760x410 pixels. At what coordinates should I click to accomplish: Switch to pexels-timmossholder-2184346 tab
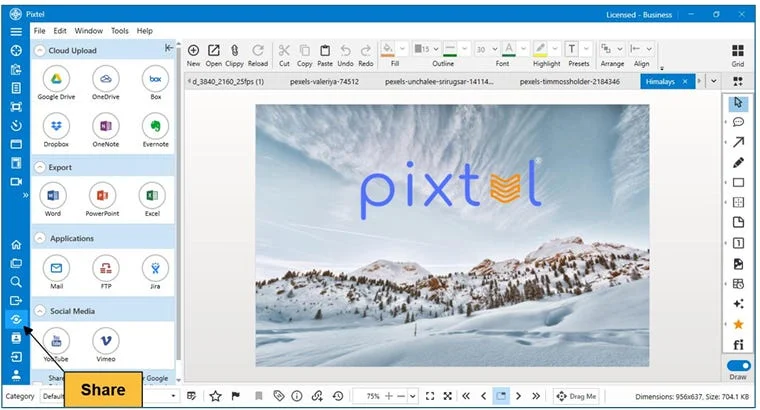[x=570, y=81]
